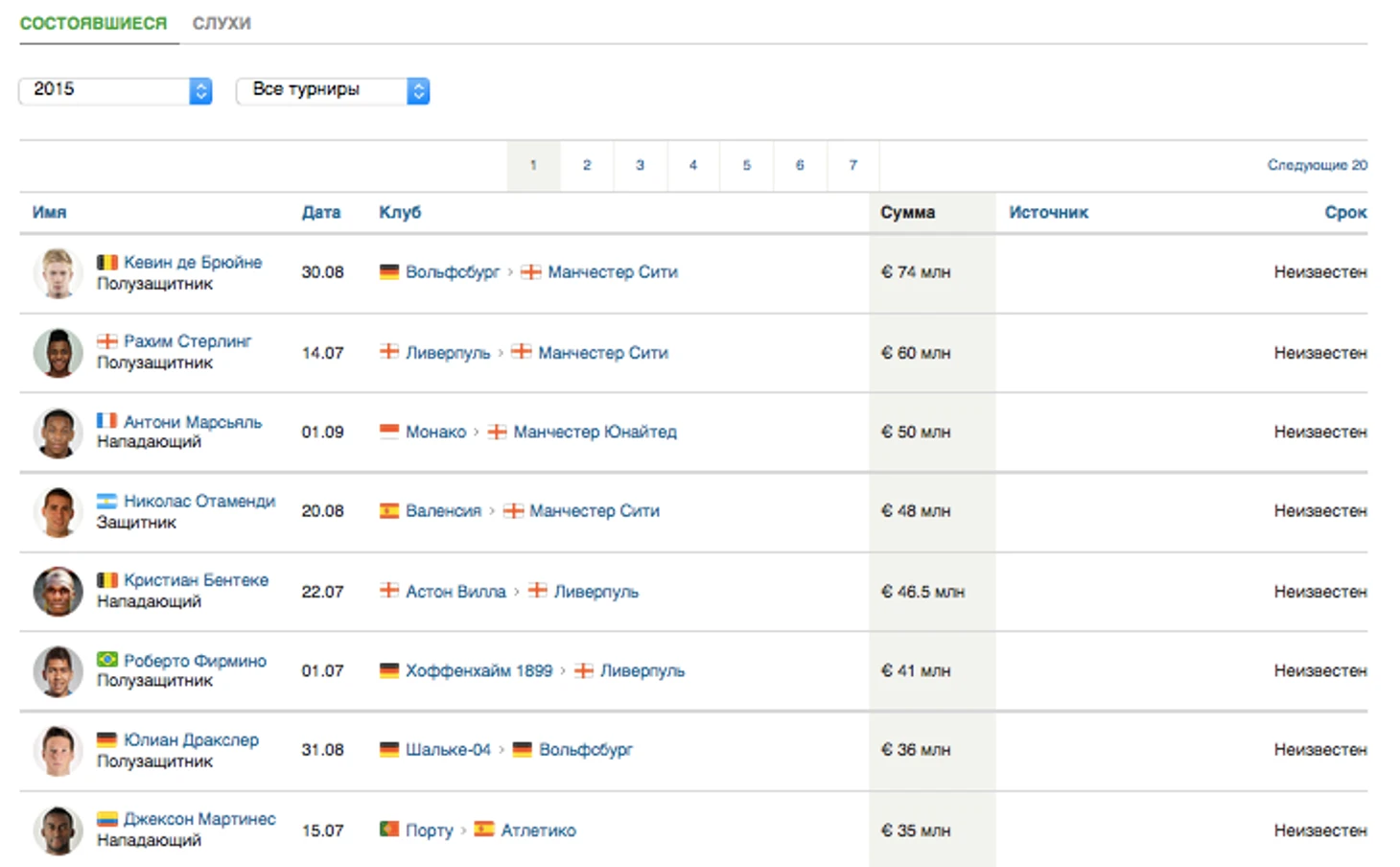Image resolution: width=1400 pixels, height=867 pixels.
Task: Open Манчестер Сити in Отаменди row
Action: (595, 511)
